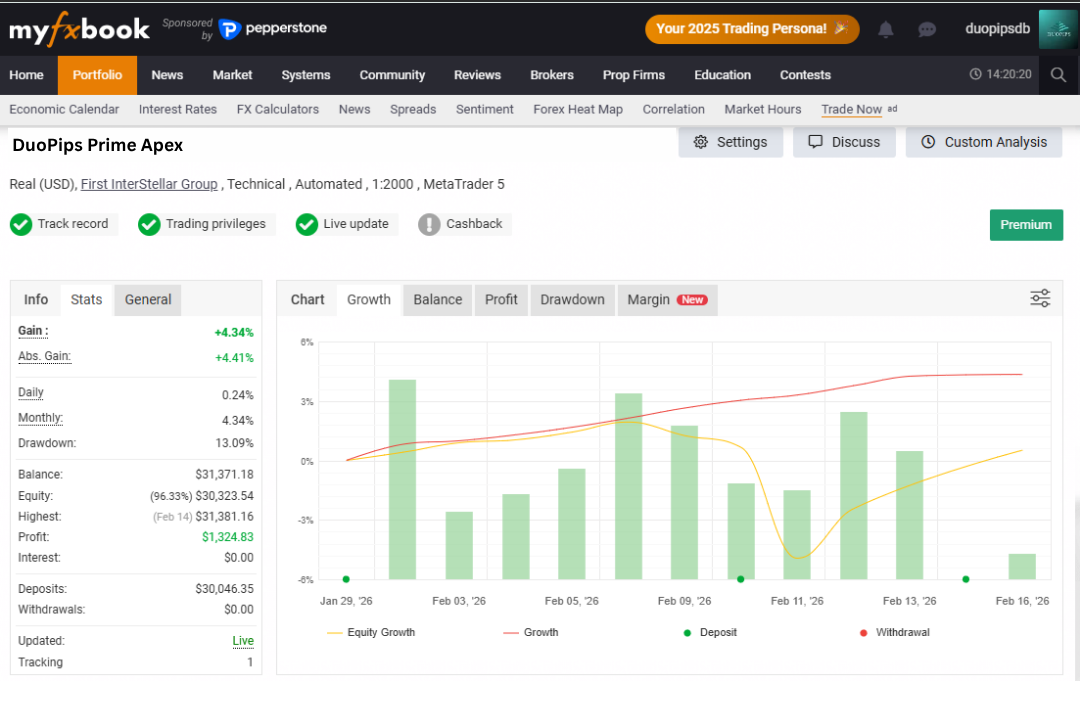The image size is (1080, 720).
Task: Open First InterStellar Group link
Action: click(x=149, y=184)
